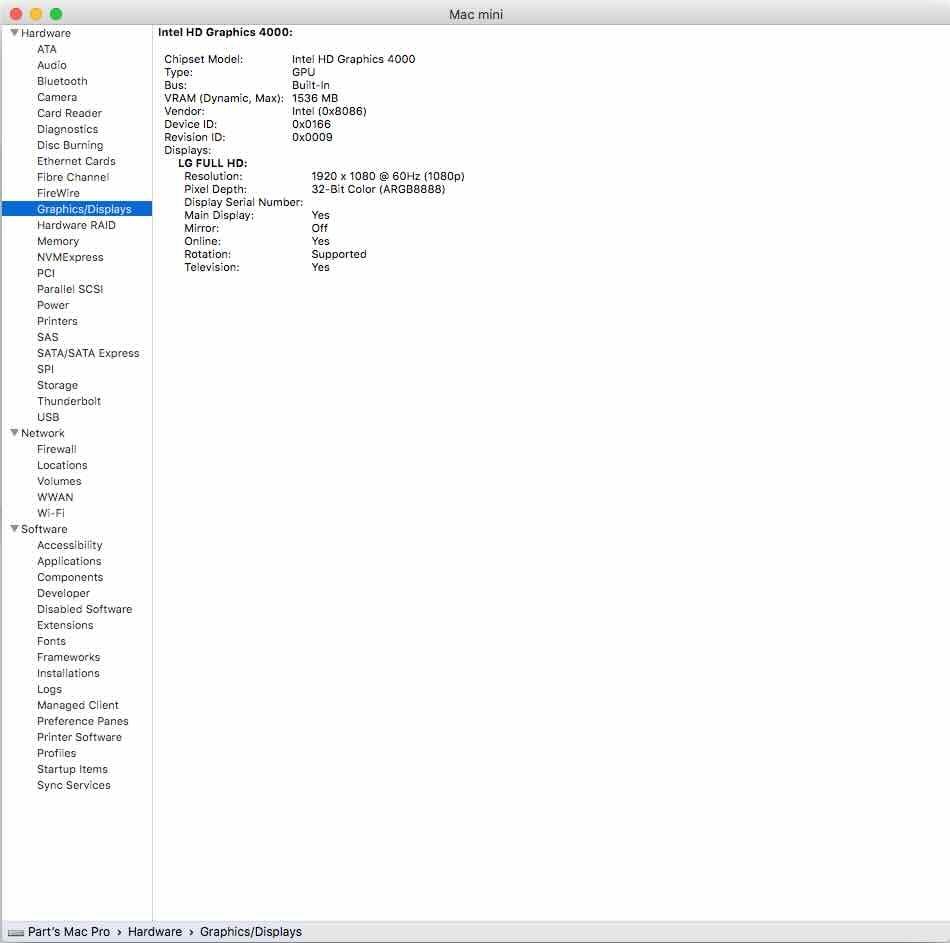Open USB device information

coord(48,417)
